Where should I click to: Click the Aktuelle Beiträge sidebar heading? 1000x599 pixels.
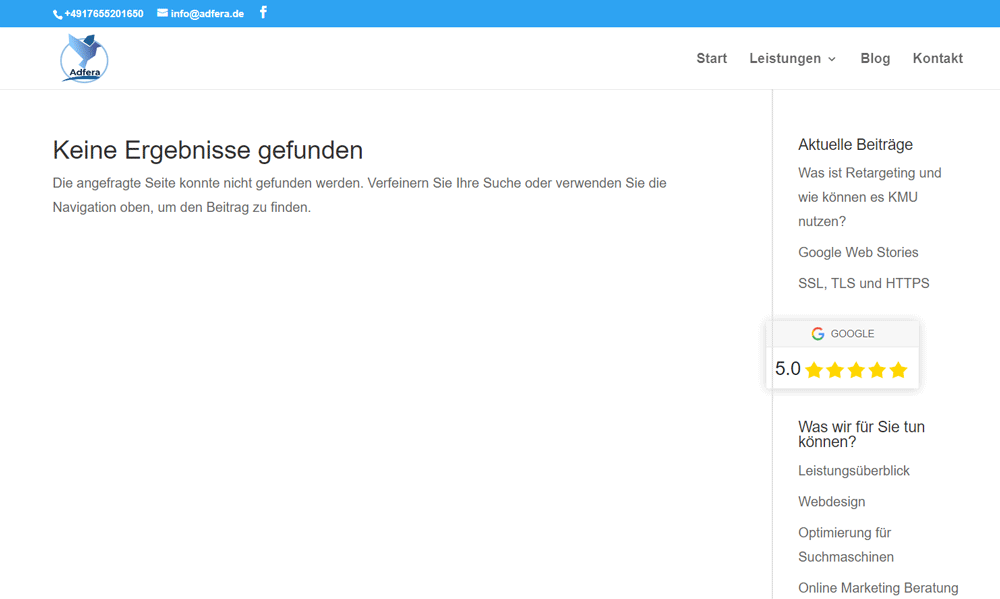coord(855,145)
